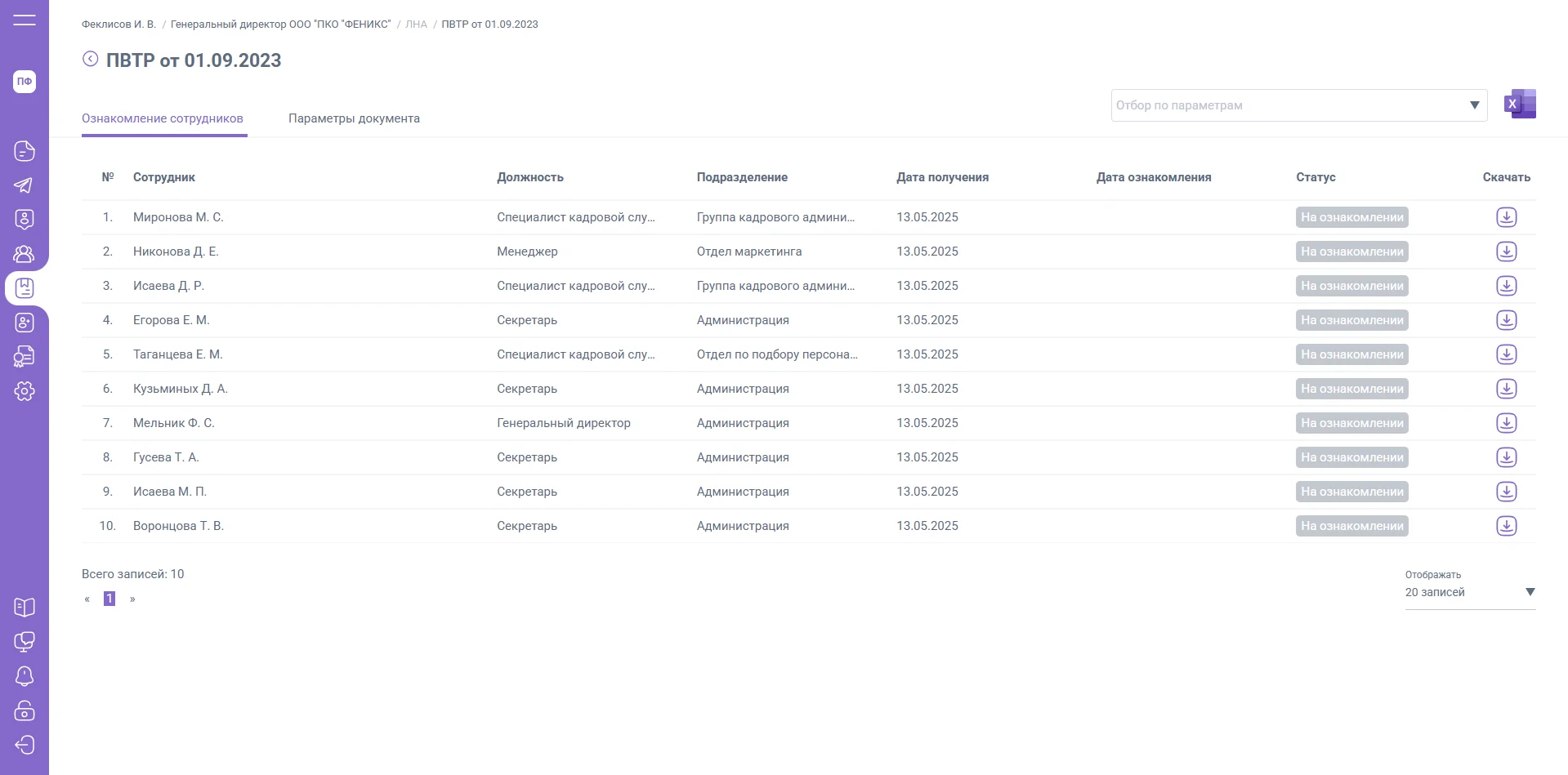Open the group of people sidebar icon
Image resolution: width=1568 pixels, height=775 pixels.
point(25,254)
